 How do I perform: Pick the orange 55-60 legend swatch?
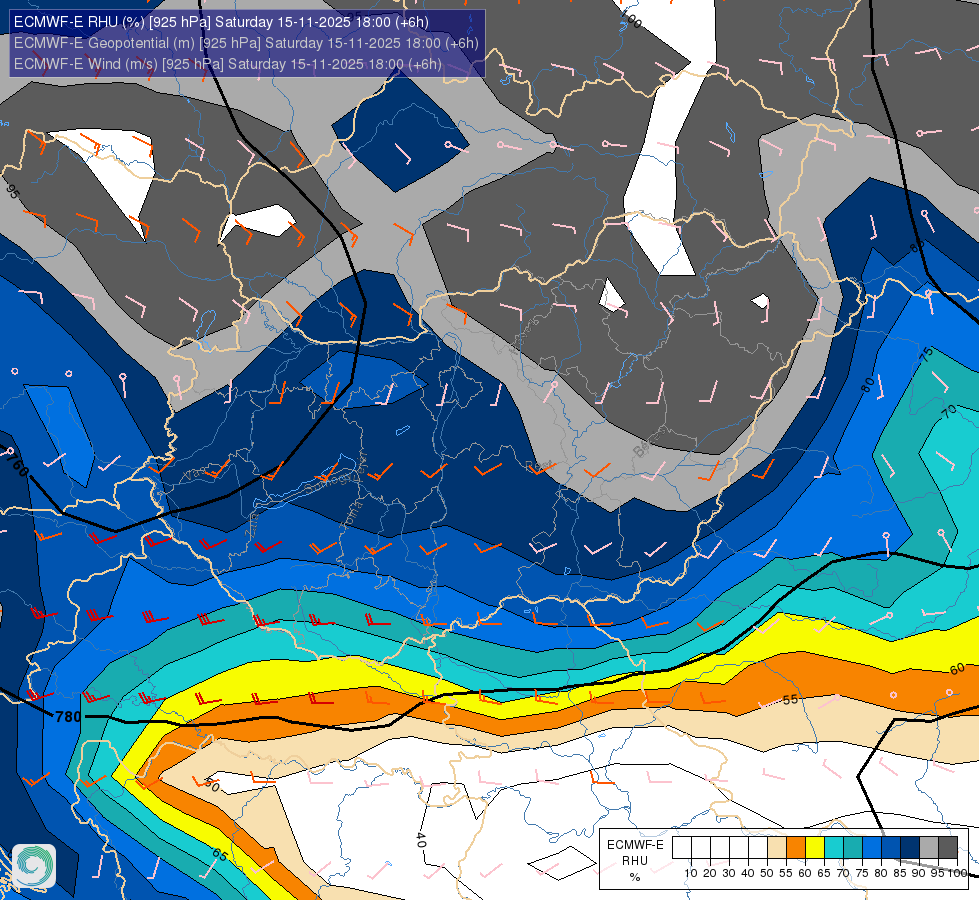pyautogui.click(x=796, y=848)
